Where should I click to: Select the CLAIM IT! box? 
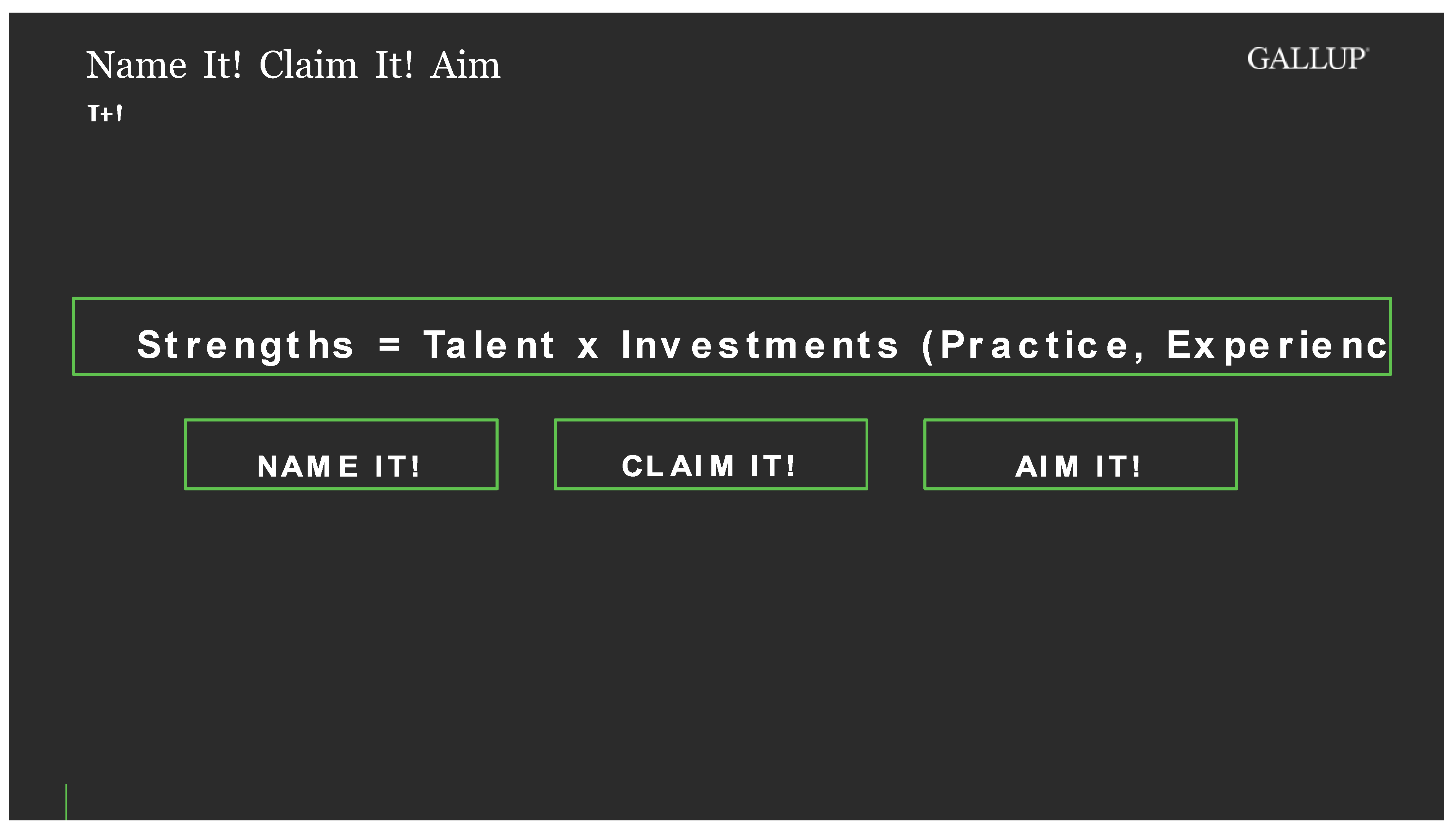(710, 454)
